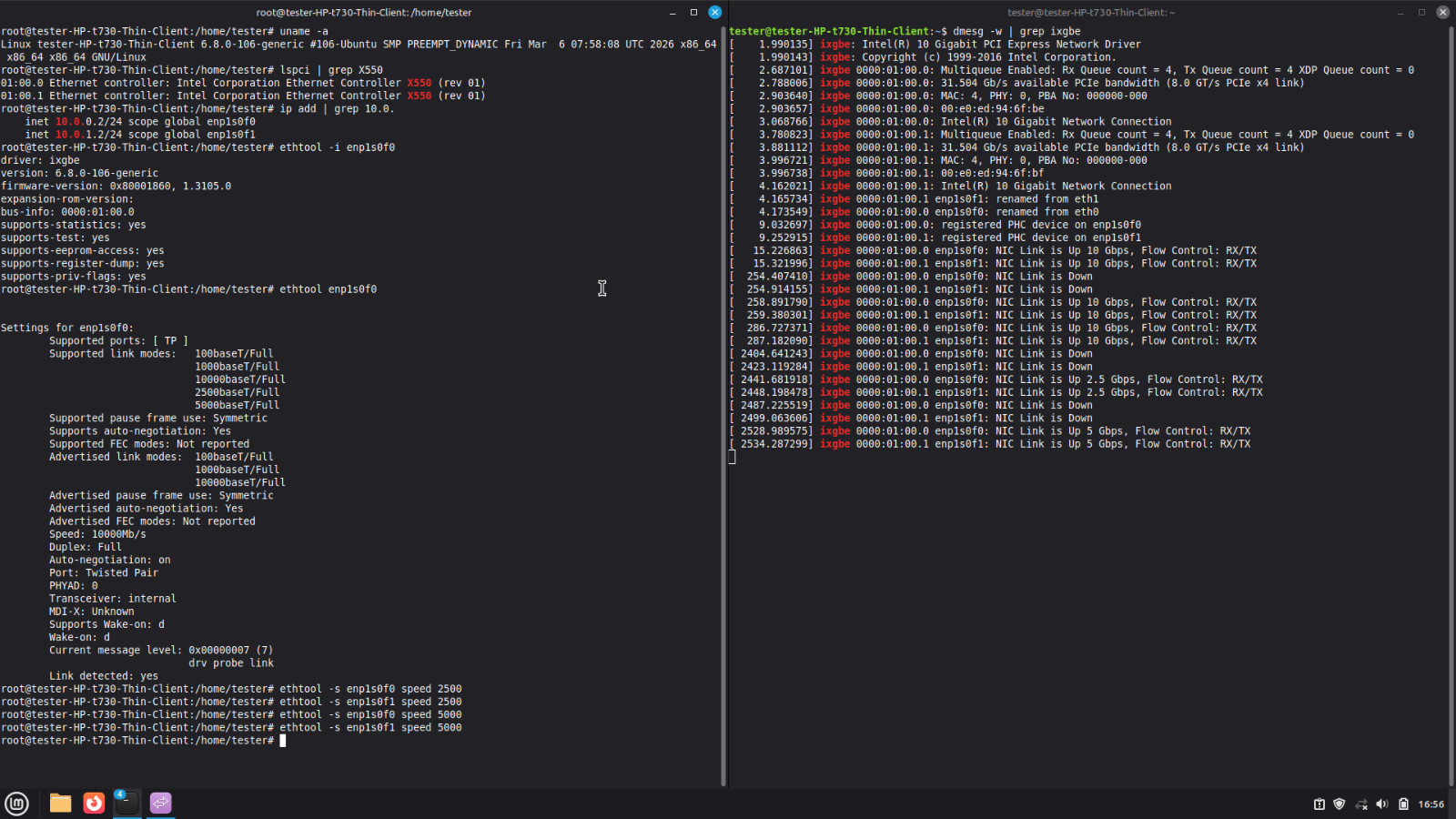This screenshot has height=819, width=1456.
Task: Click 'Supported pause frame use: Symmetric' line
Action: (158, 419)
